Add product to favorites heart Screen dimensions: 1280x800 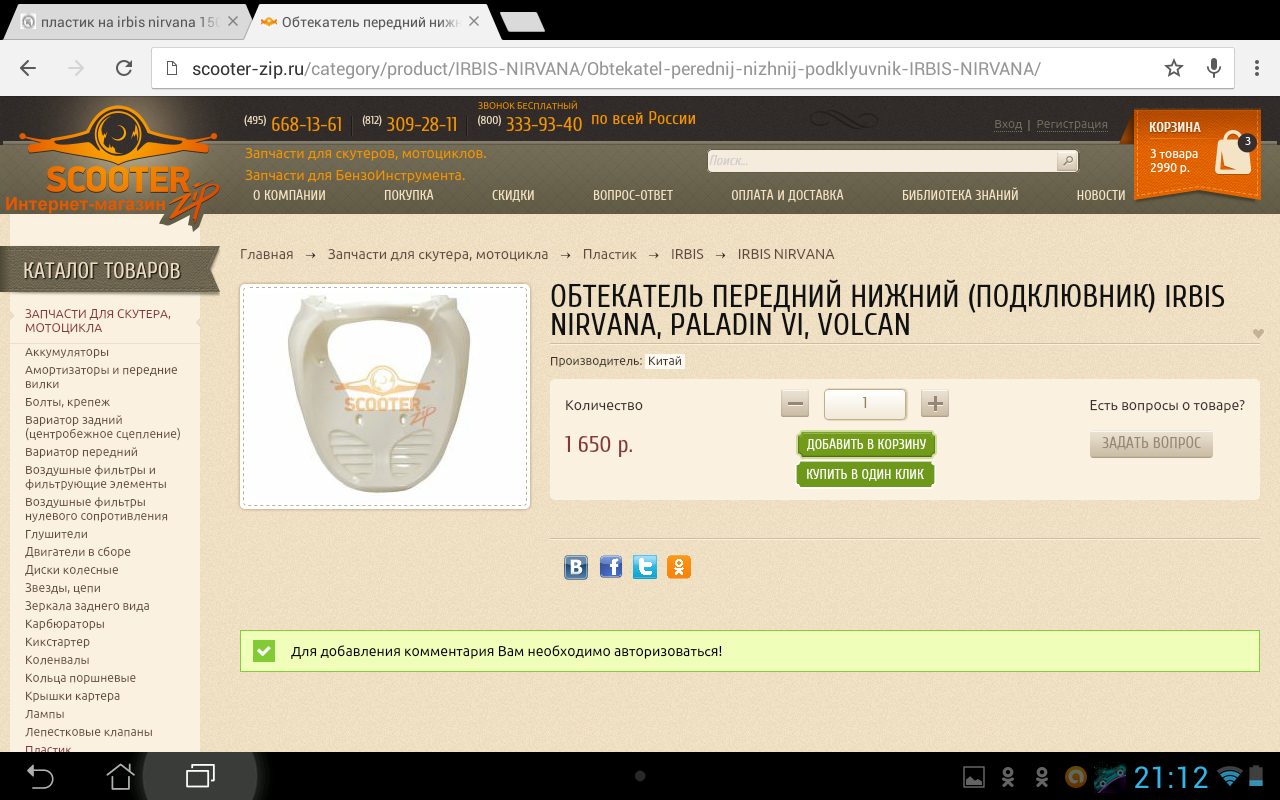point(1258,334)
